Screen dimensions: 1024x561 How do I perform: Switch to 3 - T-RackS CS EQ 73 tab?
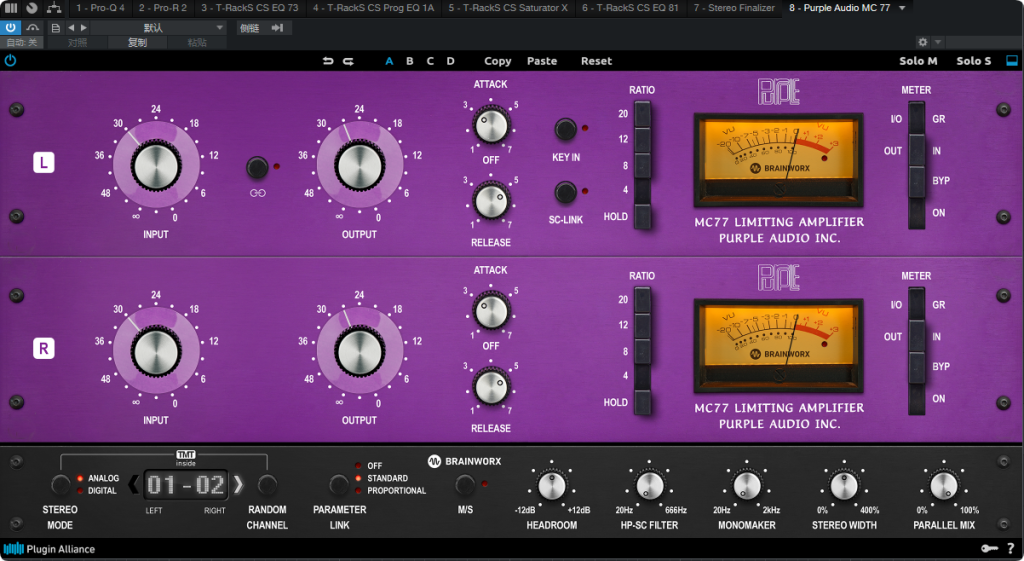pyautogui.click(x=249, y=8)
